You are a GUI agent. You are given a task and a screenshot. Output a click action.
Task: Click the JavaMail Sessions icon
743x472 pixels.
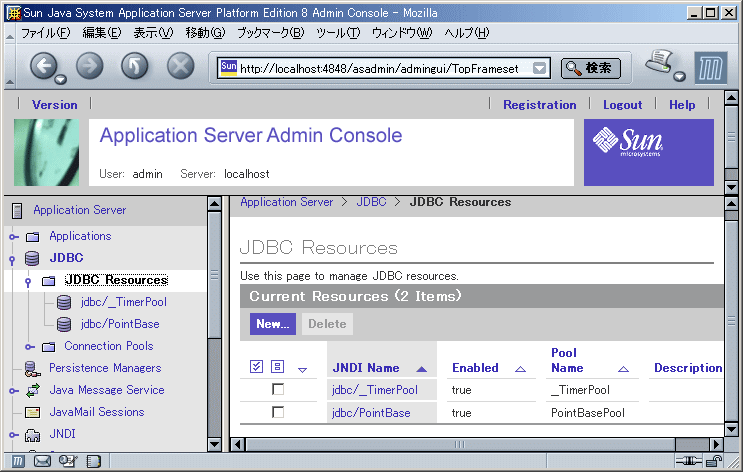(33, 412)
